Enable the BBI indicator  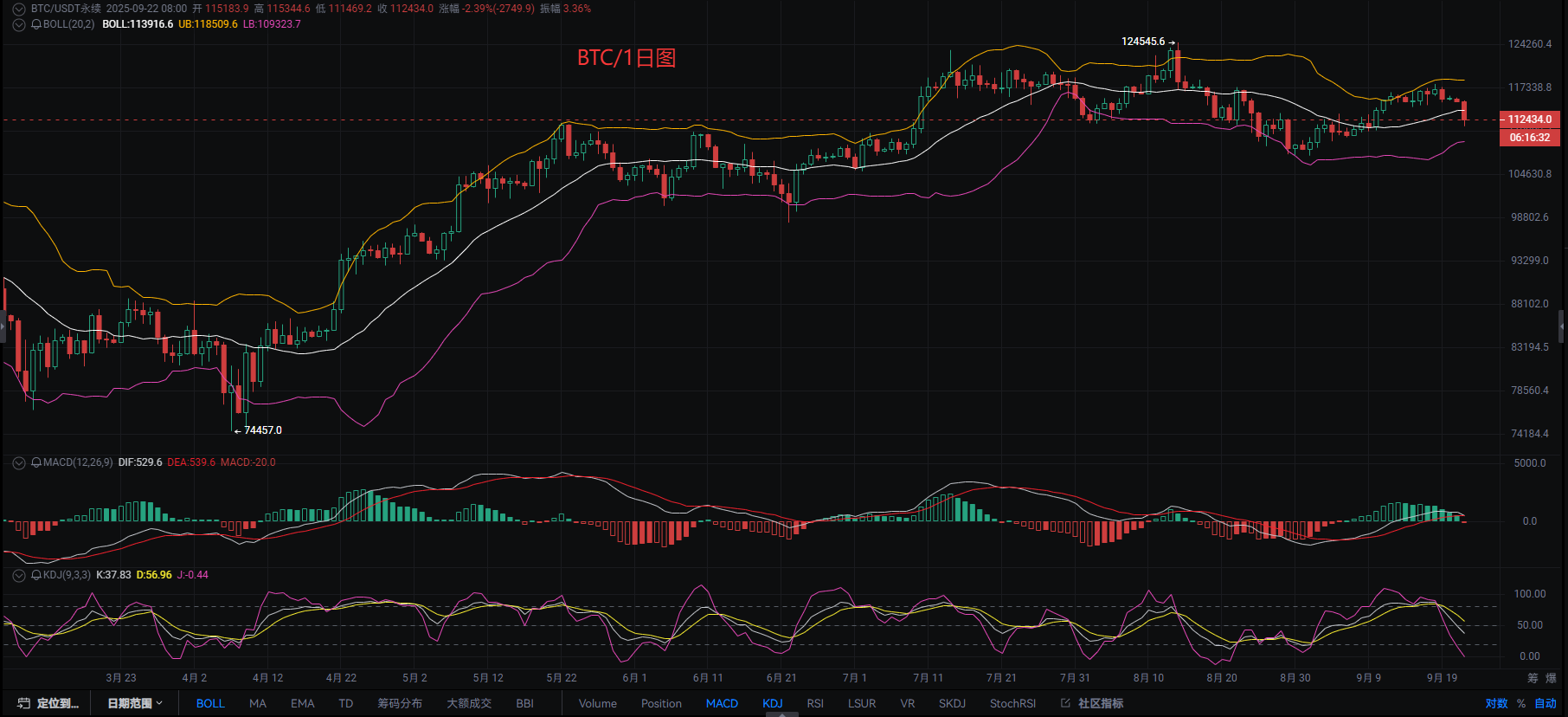tap(524, 703)
